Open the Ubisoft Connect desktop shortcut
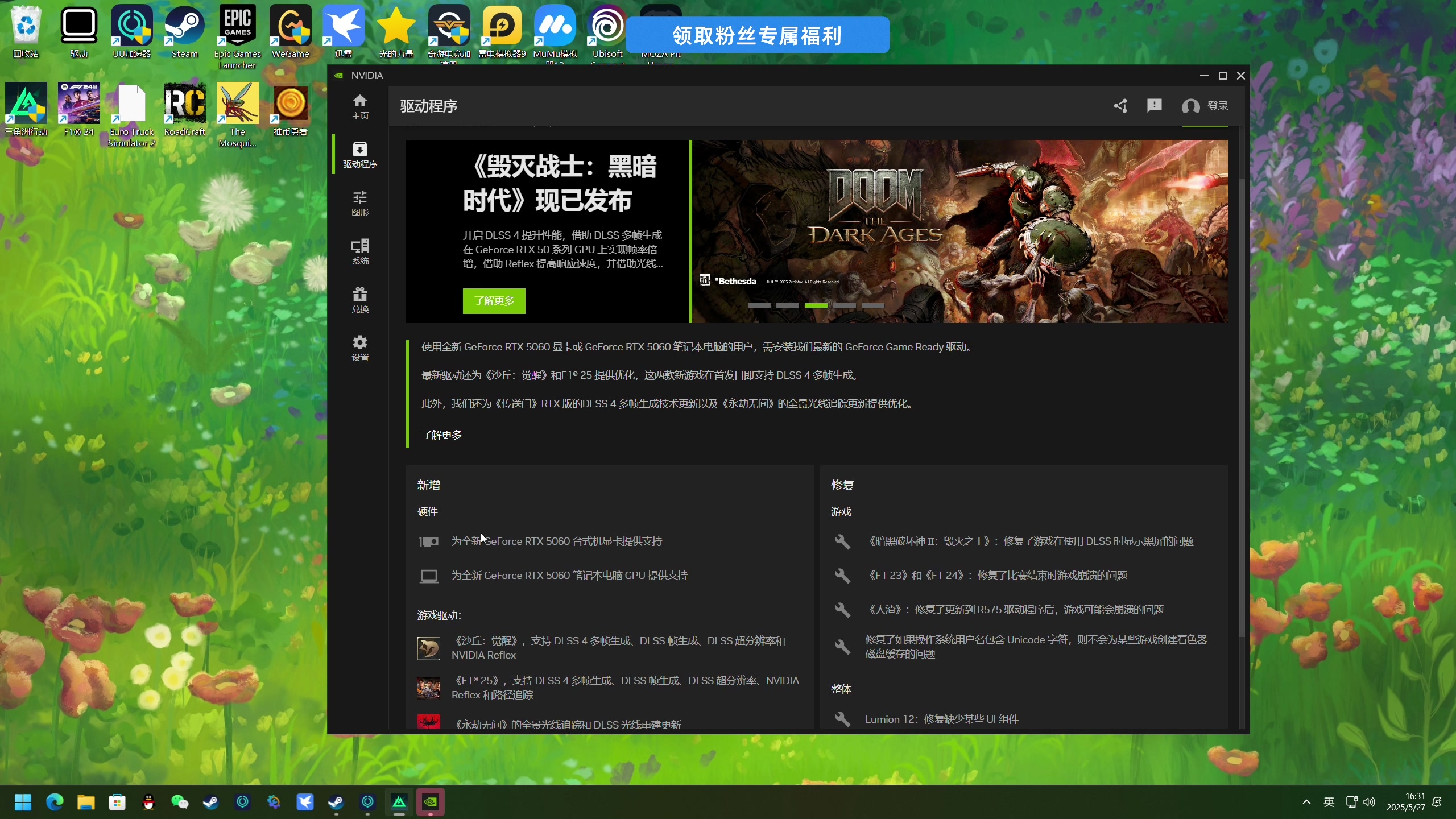1456x819 pixels. click(x=608, y=34)
